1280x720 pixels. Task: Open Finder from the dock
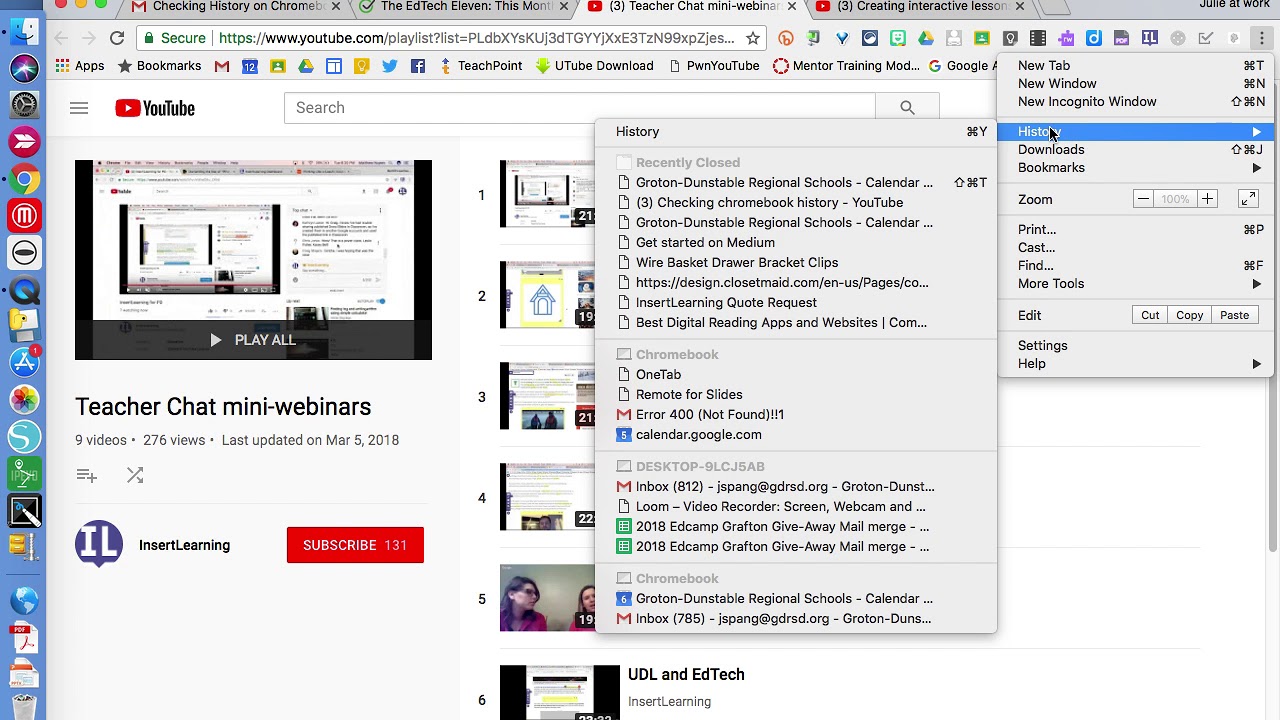[x=24, y=30]
